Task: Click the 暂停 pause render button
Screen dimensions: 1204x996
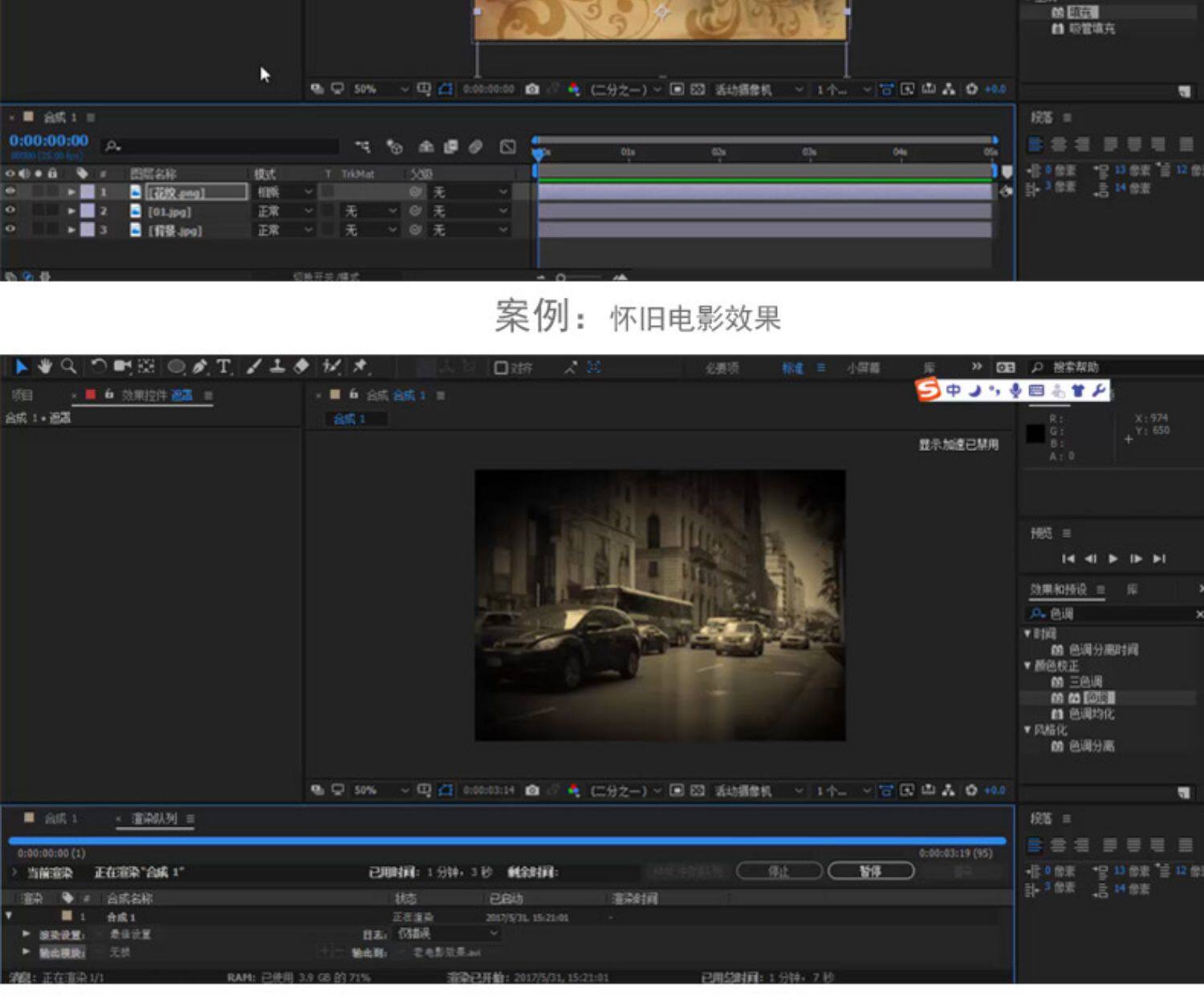Action: click(x=871, y=871)
